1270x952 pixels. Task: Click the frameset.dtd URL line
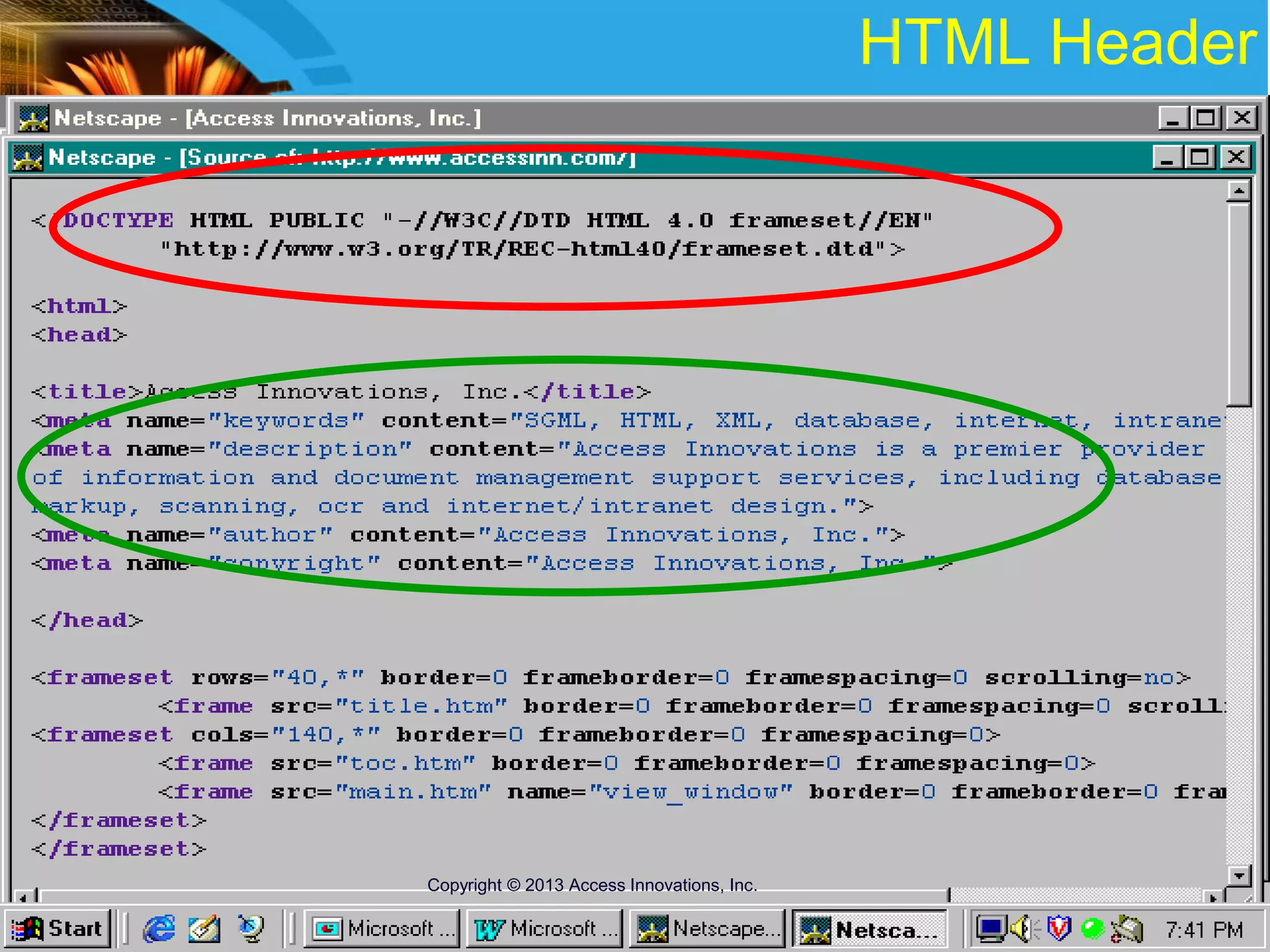[x=532, y=249]
